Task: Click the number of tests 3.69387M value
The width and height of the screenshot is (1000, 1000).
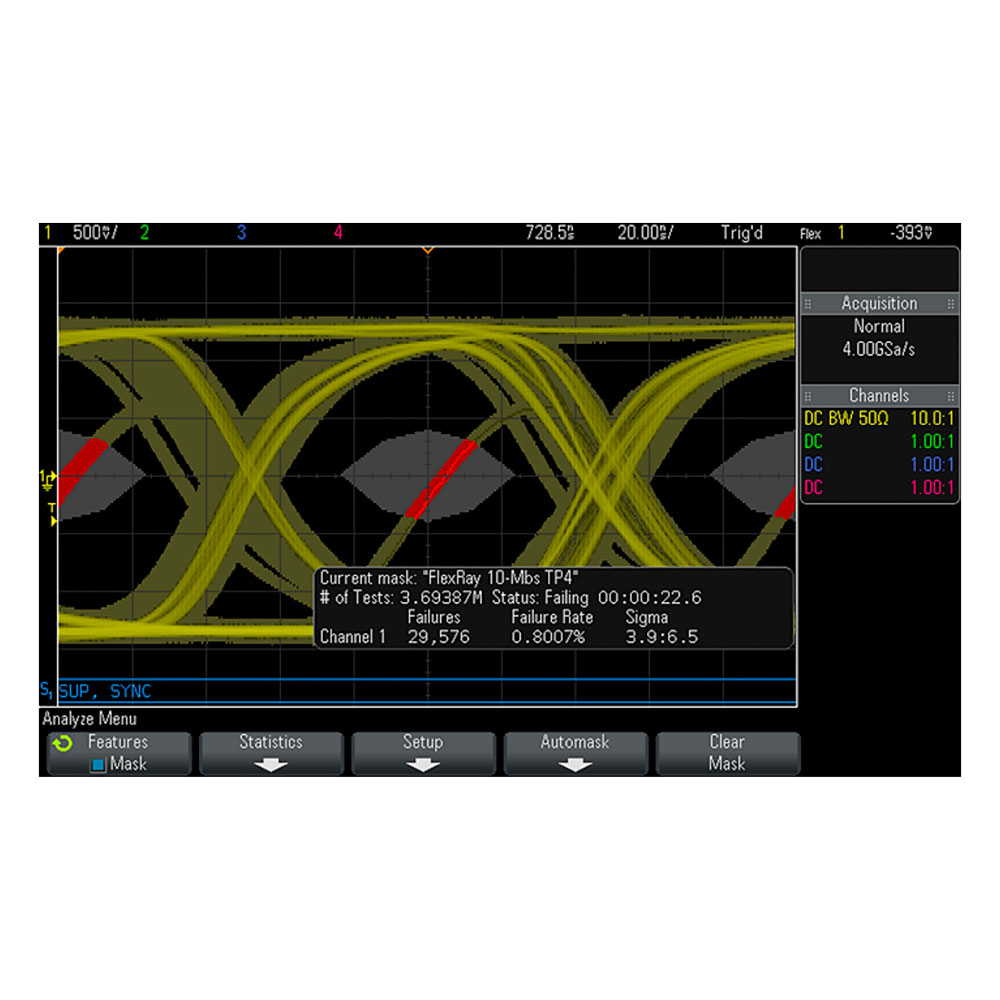Action: 441,598
